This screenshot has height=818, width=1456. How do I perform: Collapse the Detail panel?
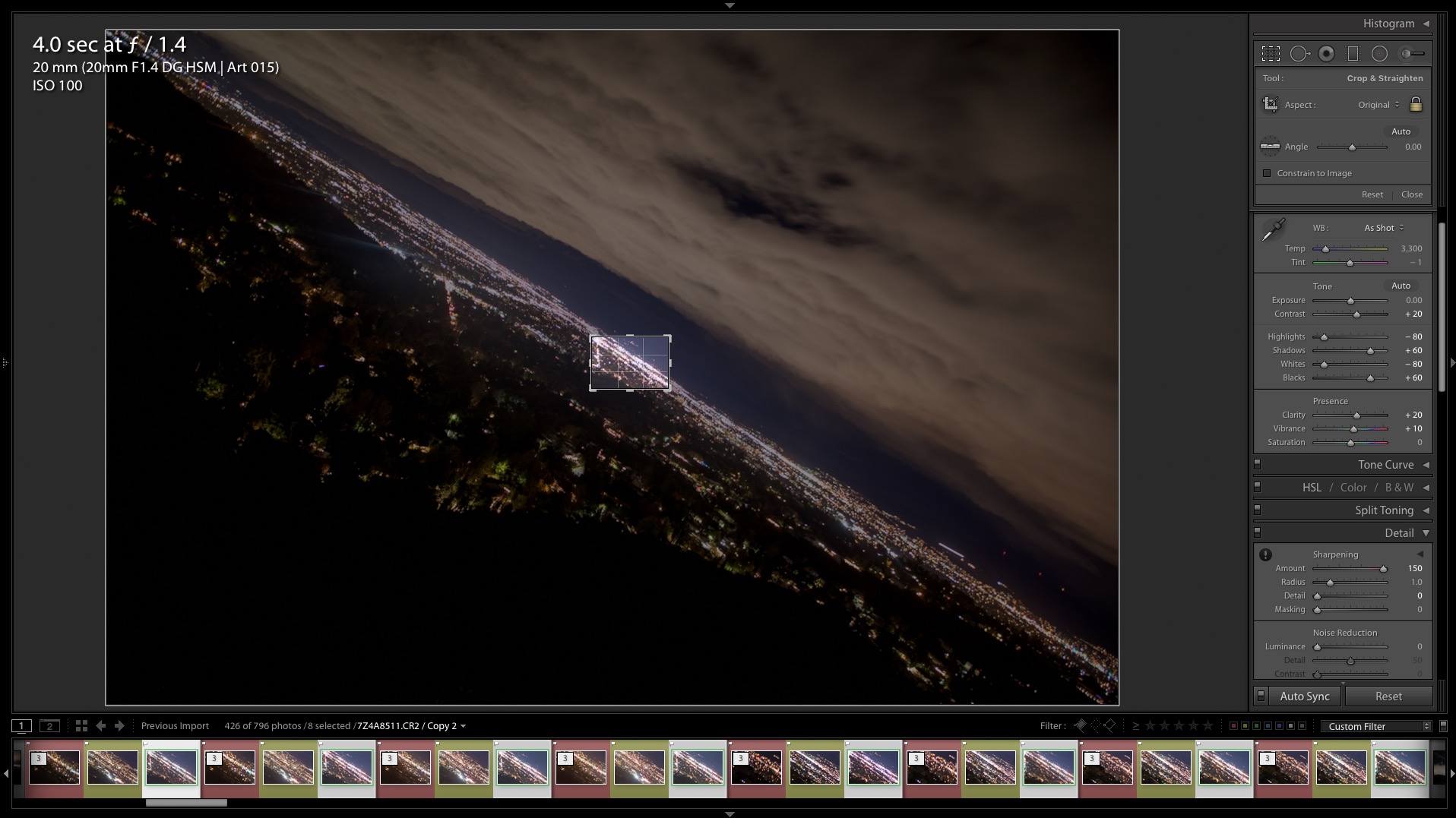[1426, 533]
